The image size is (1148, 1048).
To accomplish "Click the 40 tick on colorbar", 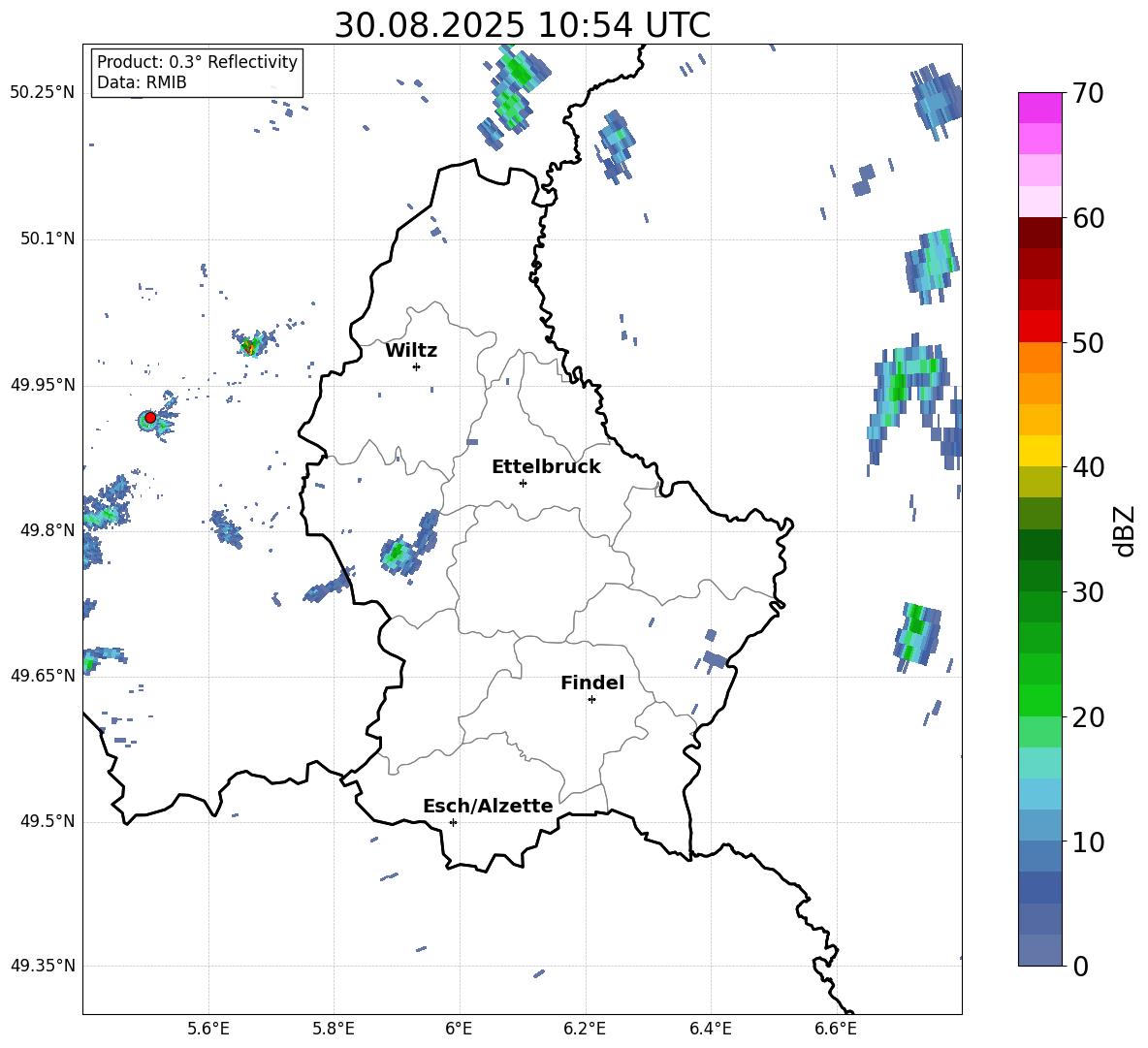I will (x=1088, y=467).
